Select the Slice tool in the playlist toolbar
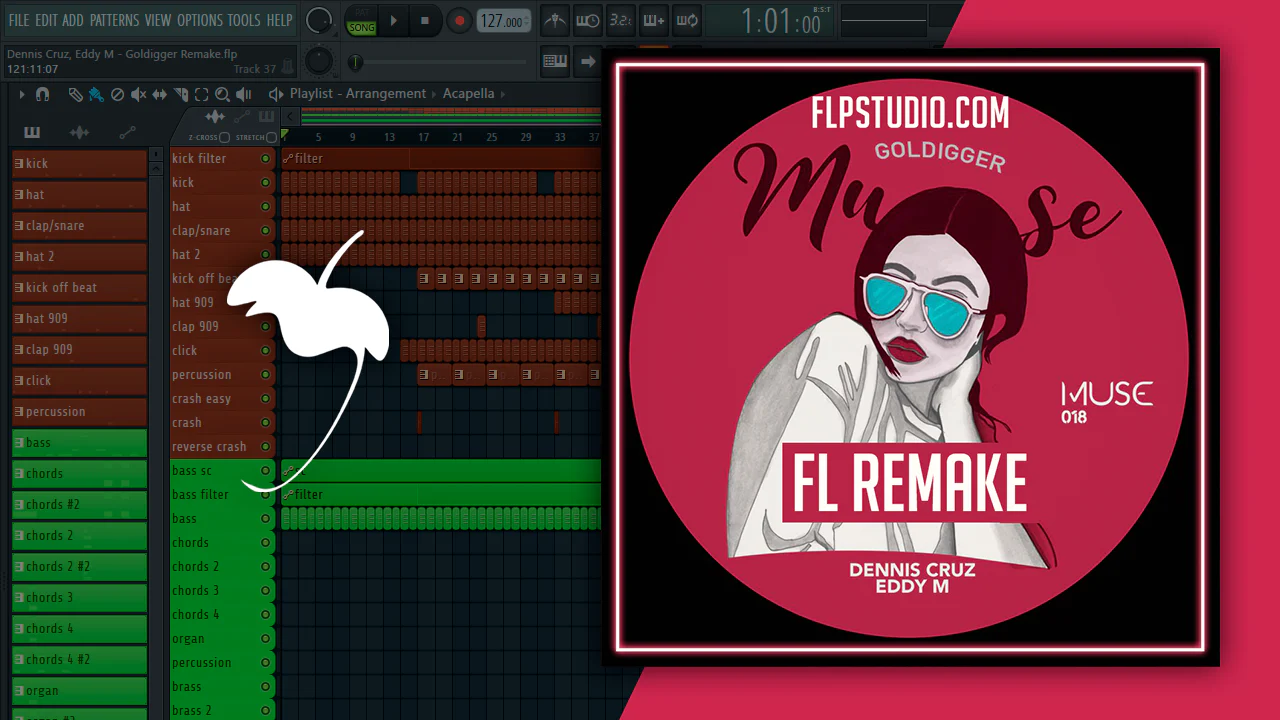Image resolution: width=1280 pixels, height=720 pixels. tap(181, 94)
